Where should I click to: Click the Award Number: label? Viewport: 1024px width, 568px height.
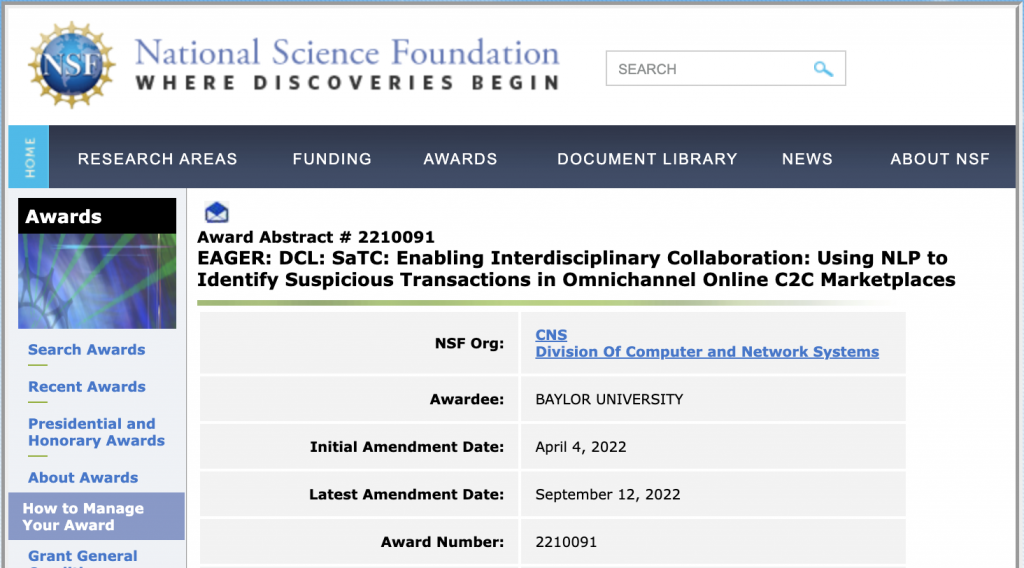click(442, 542)
